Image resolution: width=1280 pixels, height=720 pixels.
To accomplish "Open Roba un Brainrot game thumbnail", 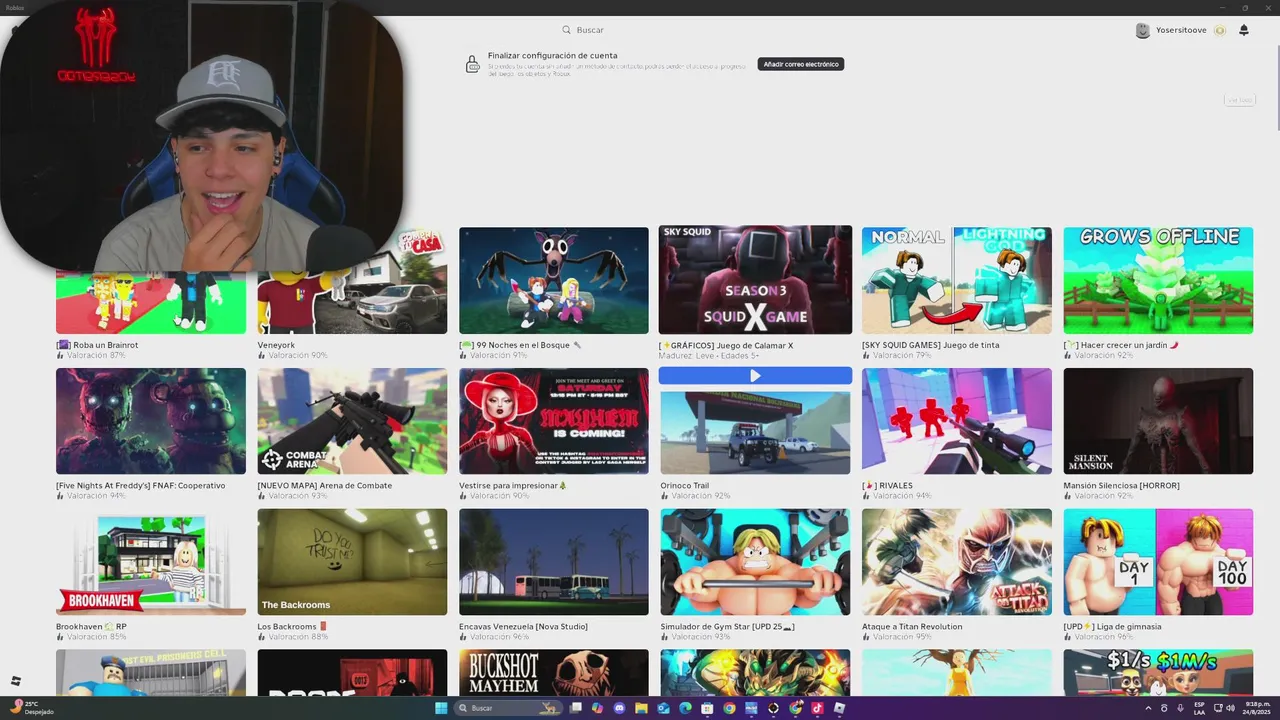I will (x=151, y=302).
